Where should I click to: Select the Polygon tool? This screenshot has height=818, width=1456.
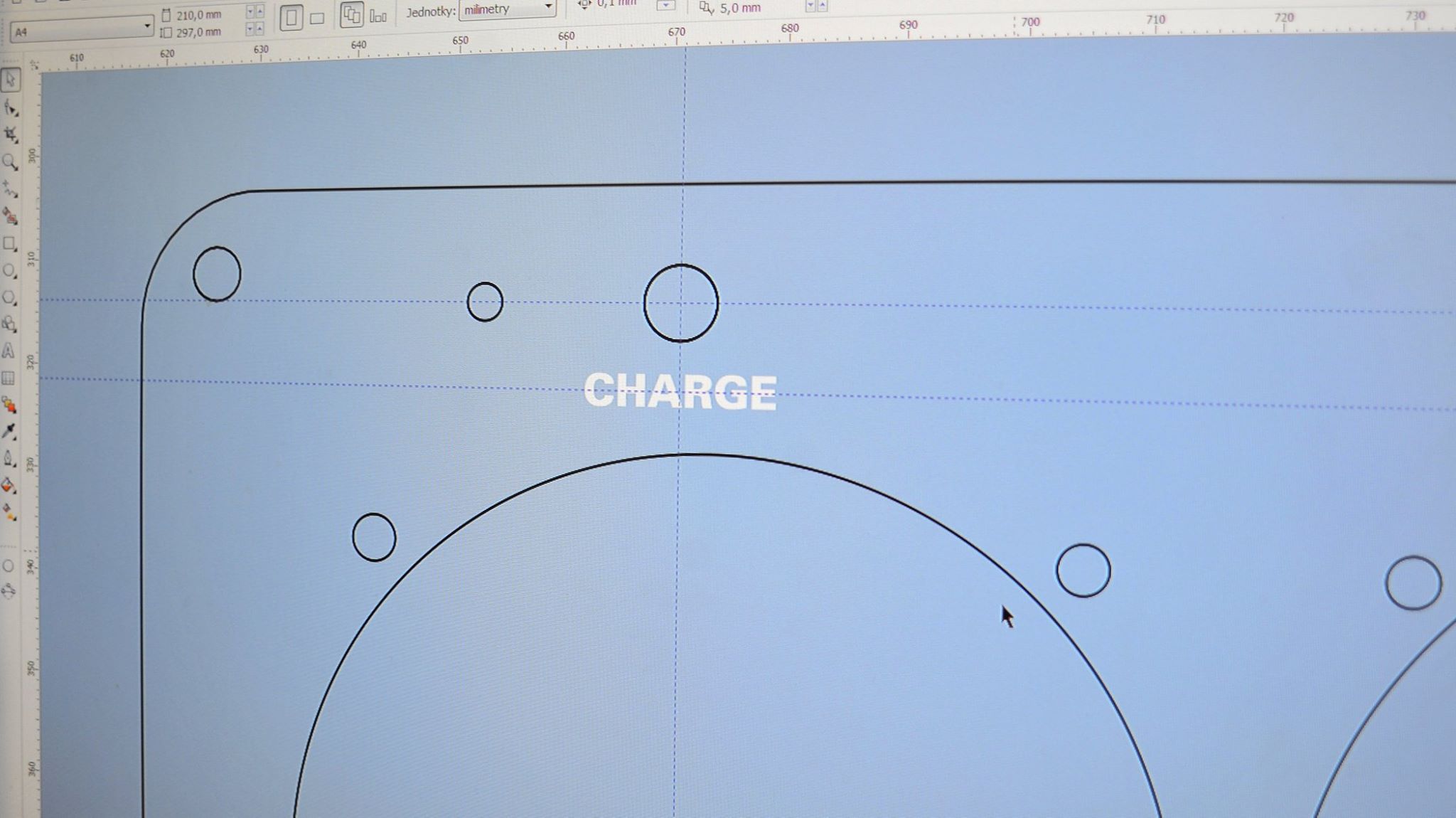[x=10, y=297]
